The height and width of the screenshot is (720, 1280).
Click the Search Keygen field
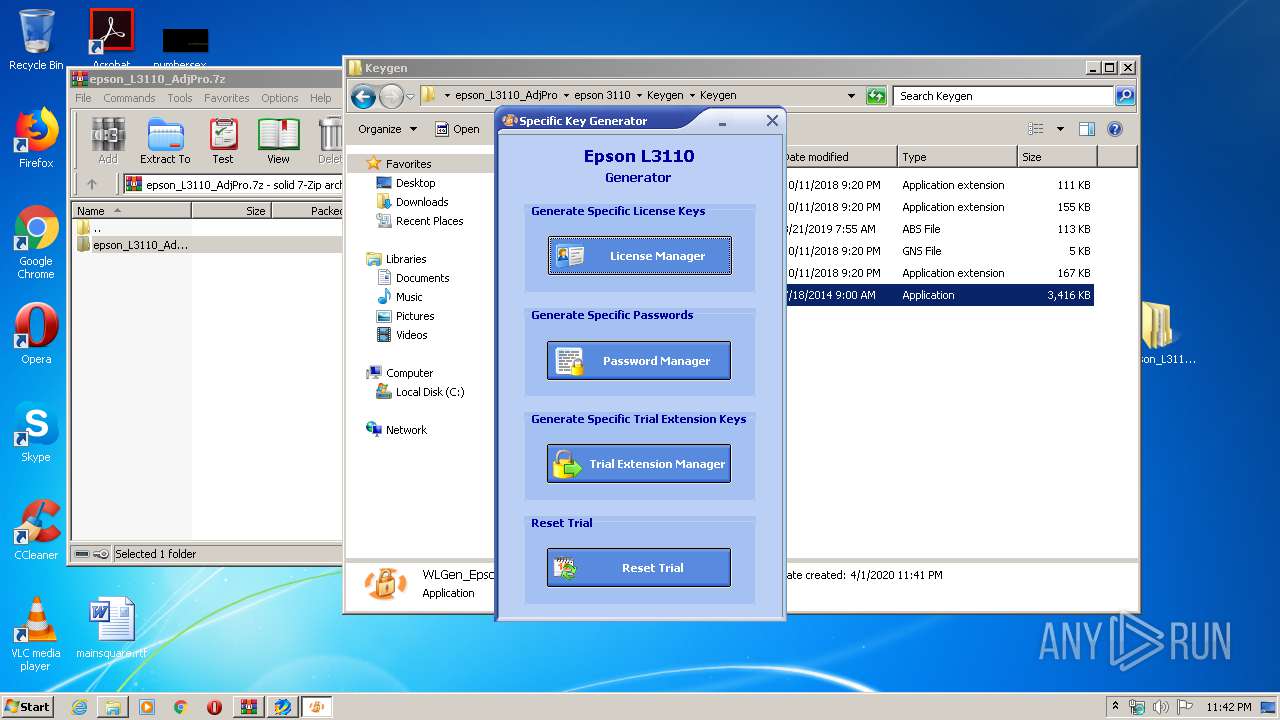coord(1003,96)
